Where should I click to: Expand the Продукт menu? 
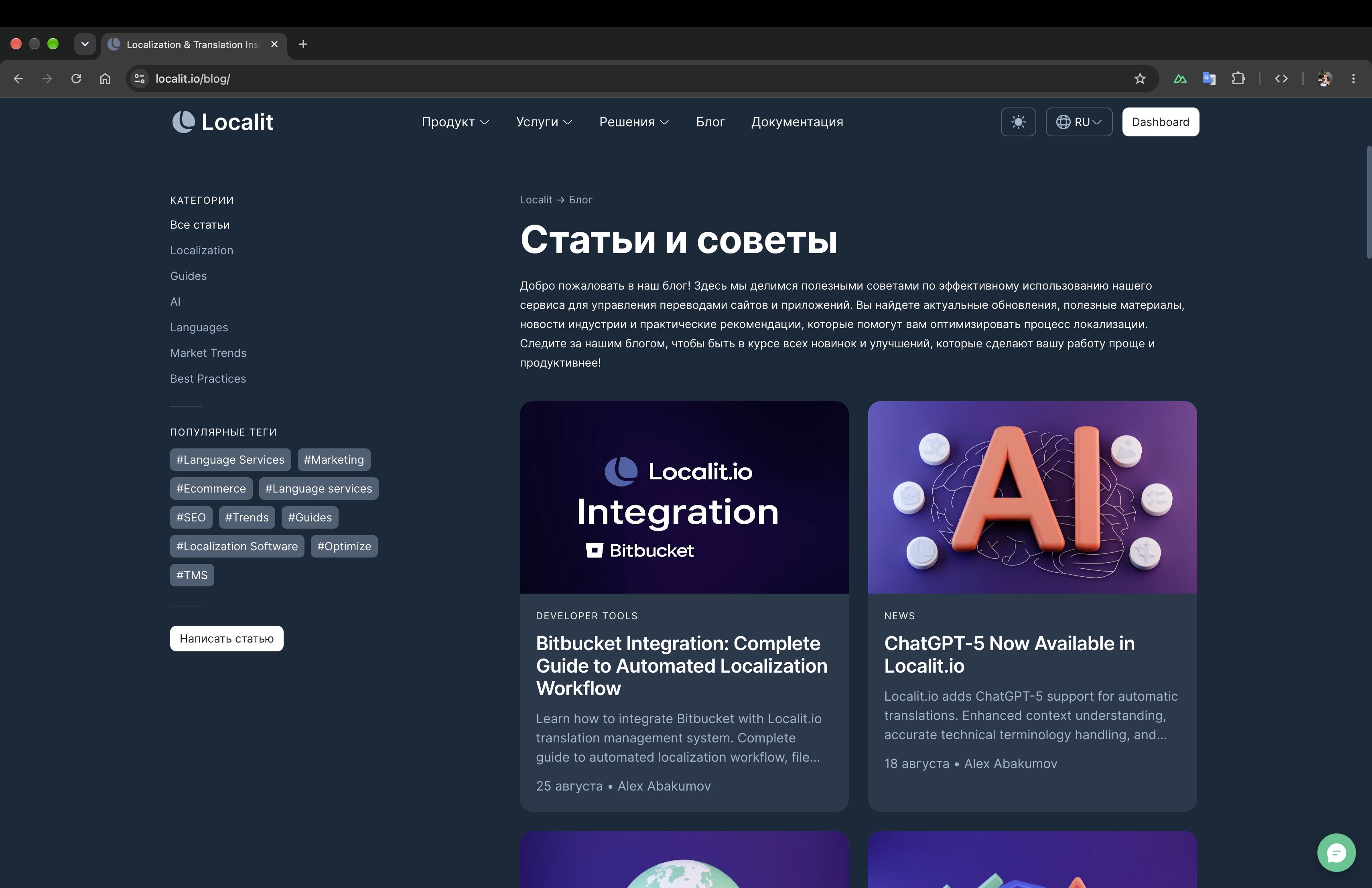click(x=455, y=122)
